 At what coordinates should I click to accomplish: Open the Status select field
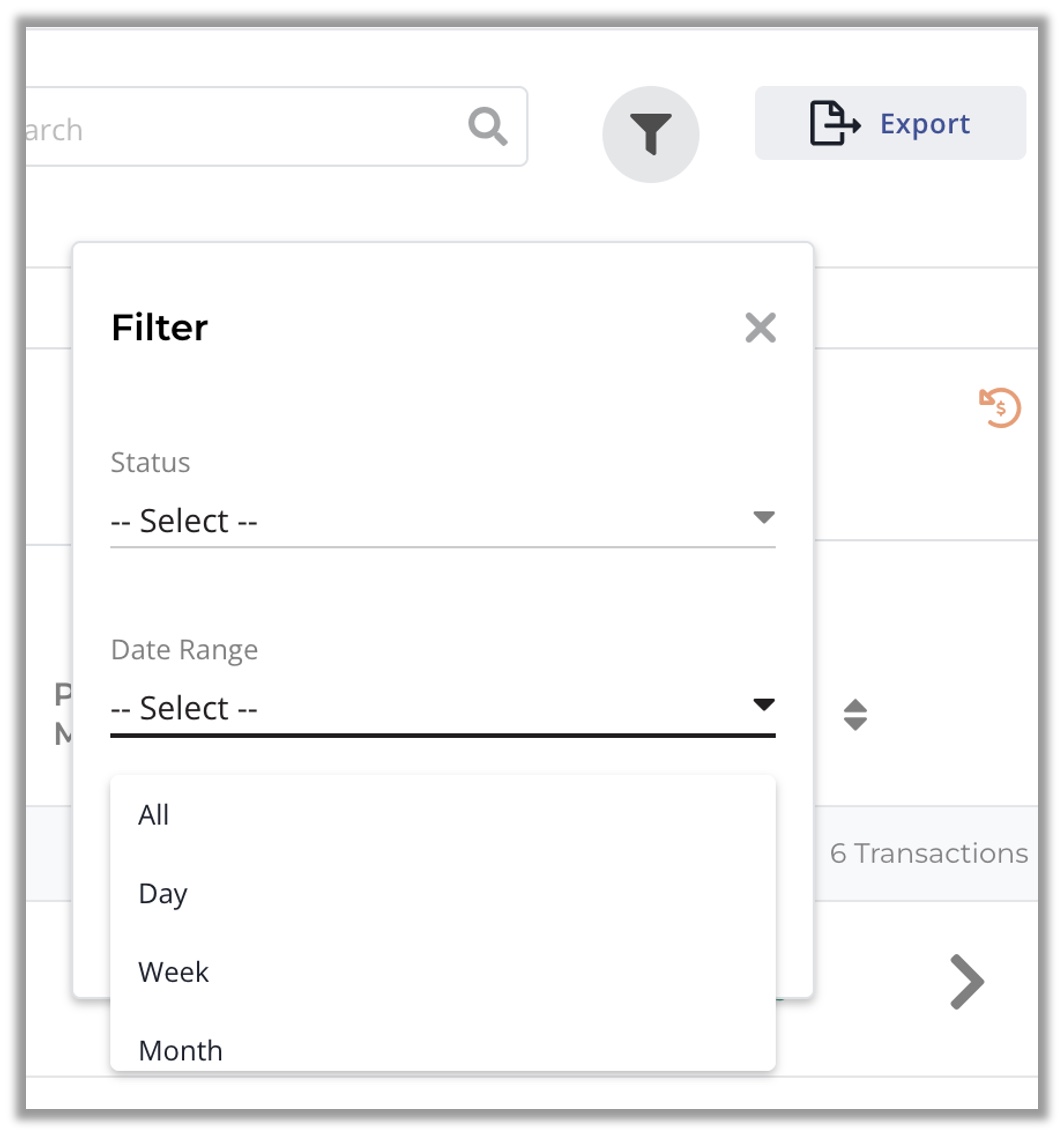coord(442,521)
